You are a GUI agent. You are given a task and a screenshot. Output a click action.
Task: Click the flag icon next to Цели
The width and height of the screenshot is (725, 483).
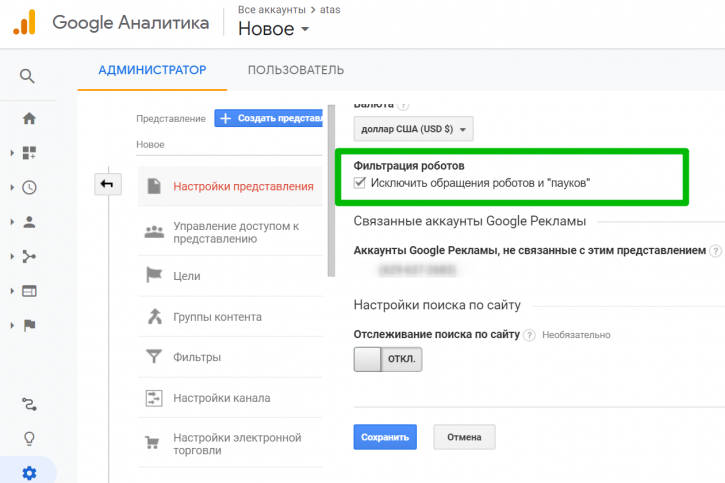coord(154,275)
